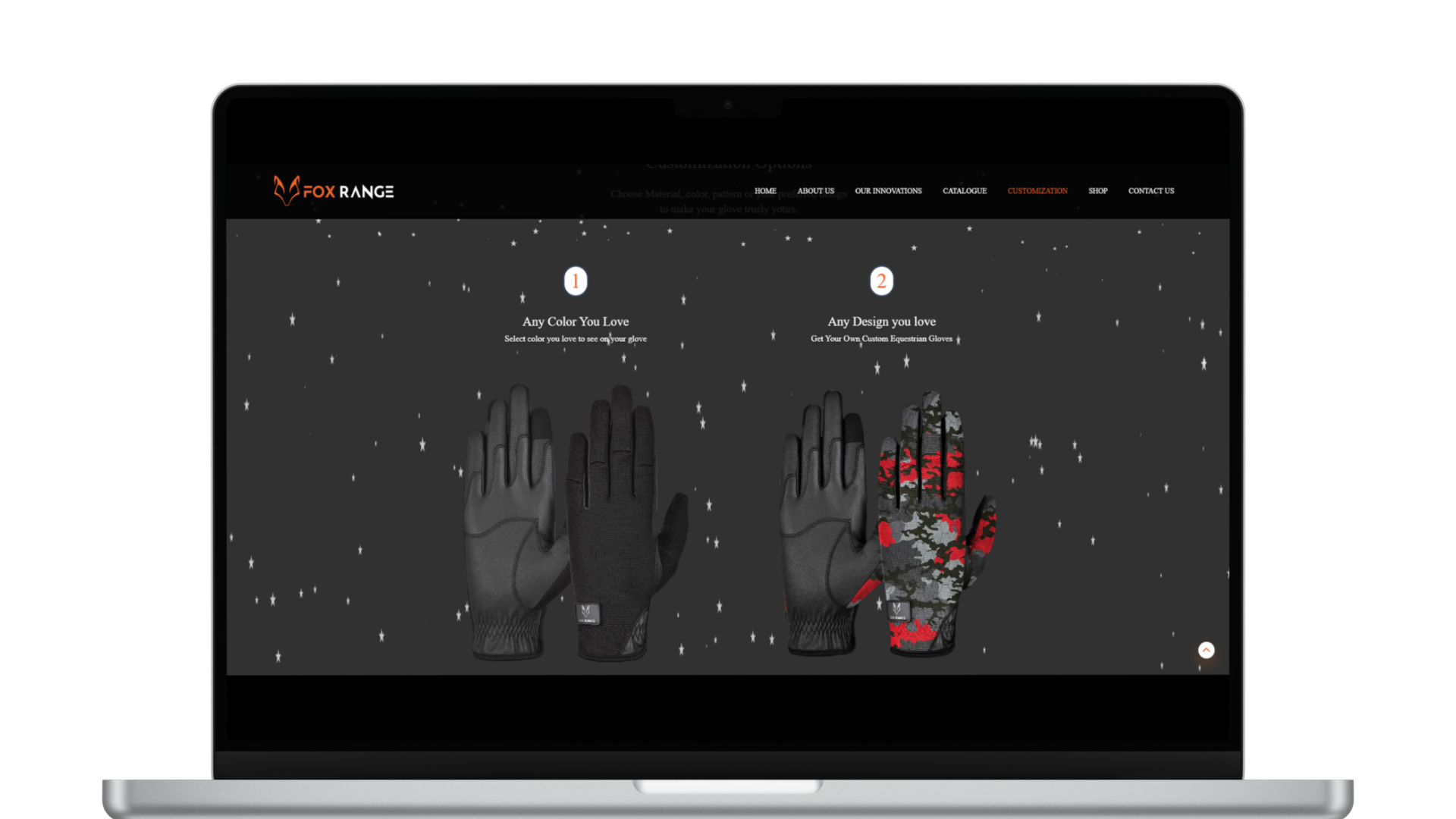Go to the About Us page
This screenshot has width=1456, height=819.
tap(815, 191)
